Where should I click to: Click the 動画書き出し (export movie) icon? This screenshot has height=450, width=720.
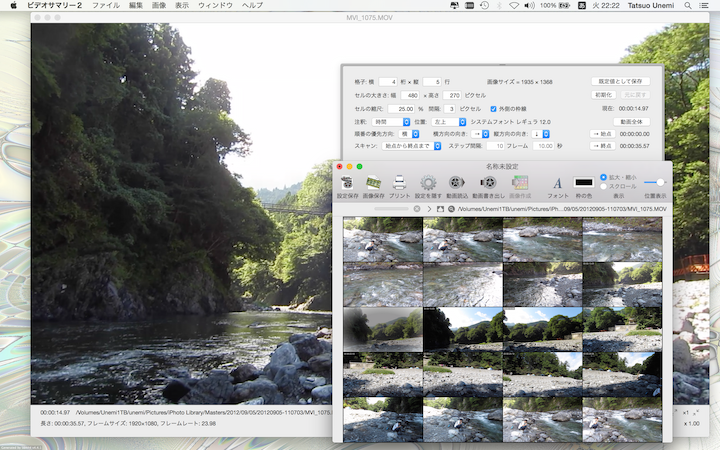click(x=488, y=182)
